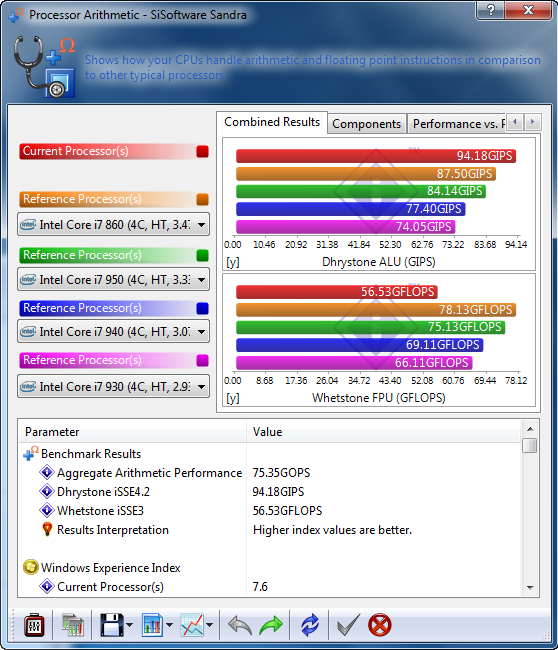Viewport: 558px width, 650px height.
Task: Click the Benchmark Results omega icon
Action: click(31, 453)
